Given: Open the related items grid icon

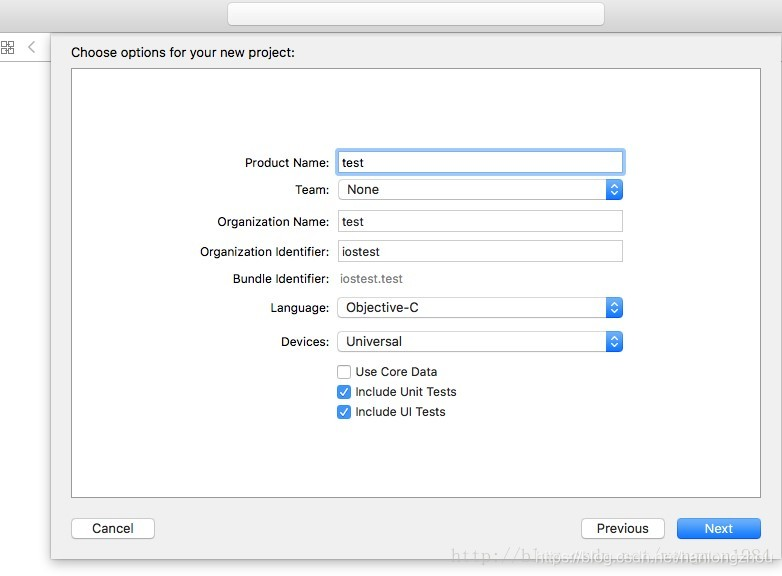Looking at the screenshot, I should tap(7, 47).
